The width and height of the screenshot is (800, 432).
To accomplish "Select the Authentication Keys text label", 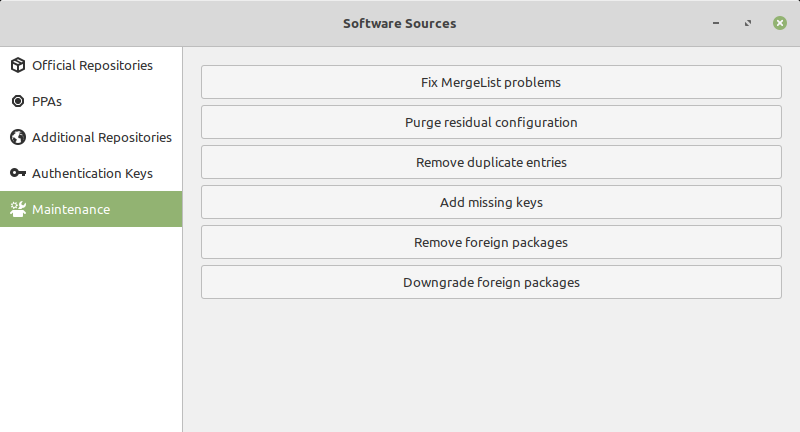I will (x=92, y=173).
